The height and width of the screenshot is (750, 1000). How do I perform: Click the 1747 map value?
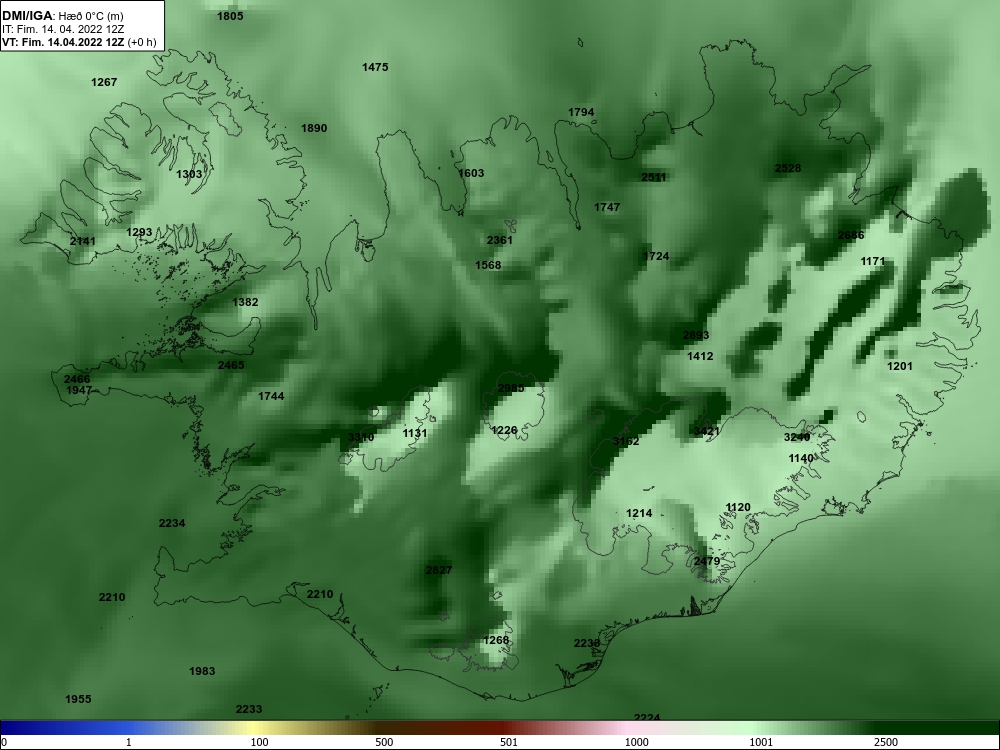(607, 207)
